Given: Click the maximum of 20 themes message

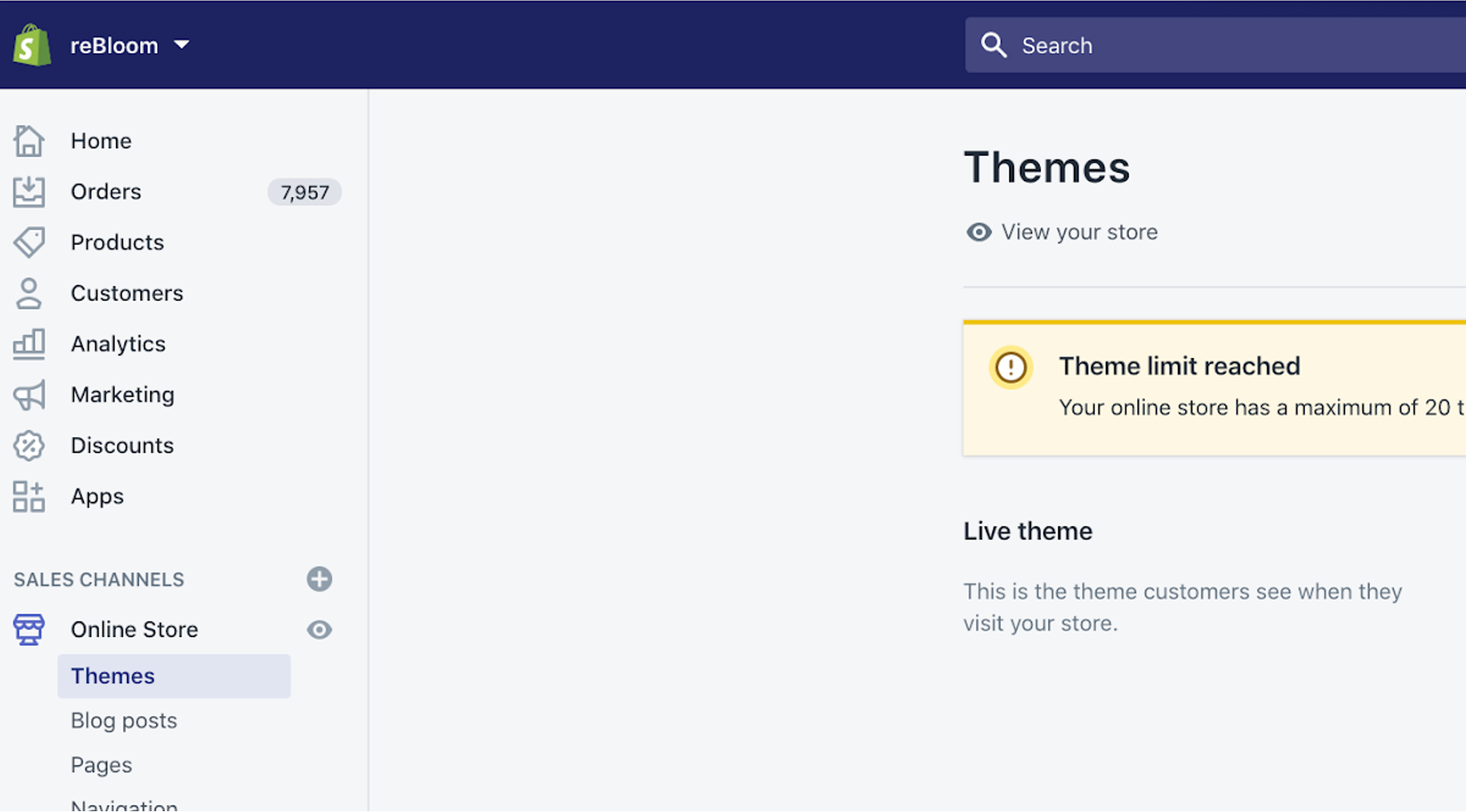Looking at the screenshot, I should [1262, 408].
